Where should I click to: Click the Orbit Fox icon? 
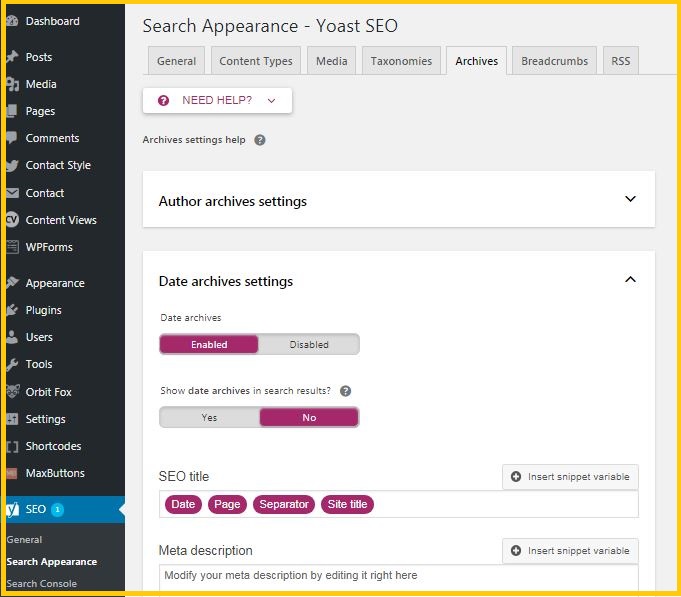pos(13,392)
